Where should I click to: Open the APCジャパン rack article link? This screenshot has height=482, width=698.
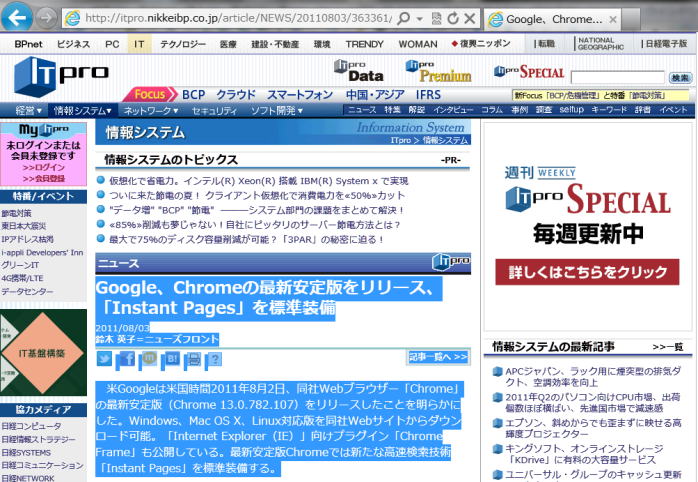click(x=593, y=377)
